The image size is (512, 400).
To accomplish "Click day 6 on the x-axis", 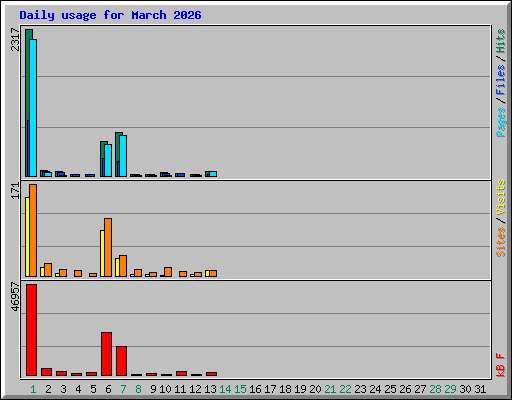I will click(108, 389).
